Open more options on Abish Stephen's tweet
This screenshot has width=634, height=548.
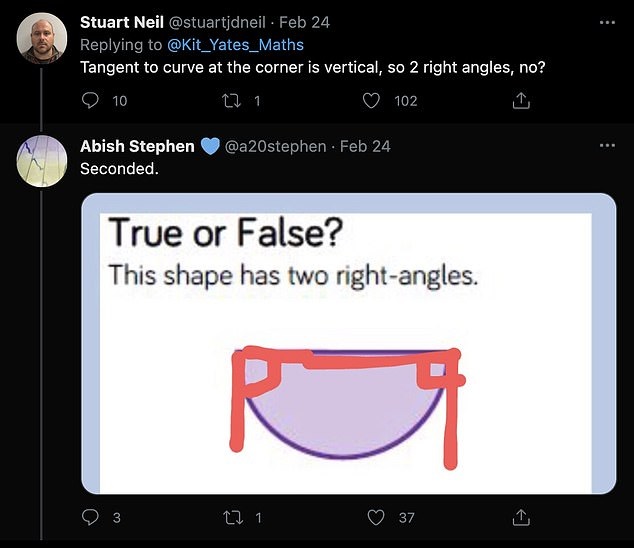tap(607, 146)
